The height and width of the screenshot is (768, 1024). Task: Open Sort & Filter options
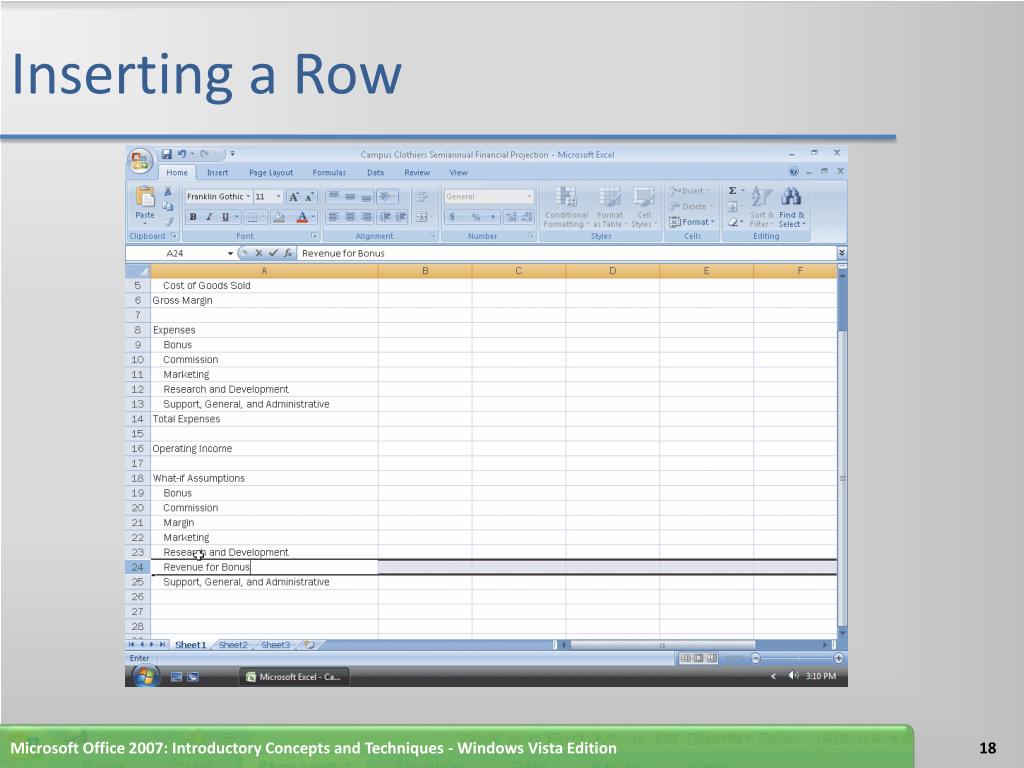tap(761, 206)
